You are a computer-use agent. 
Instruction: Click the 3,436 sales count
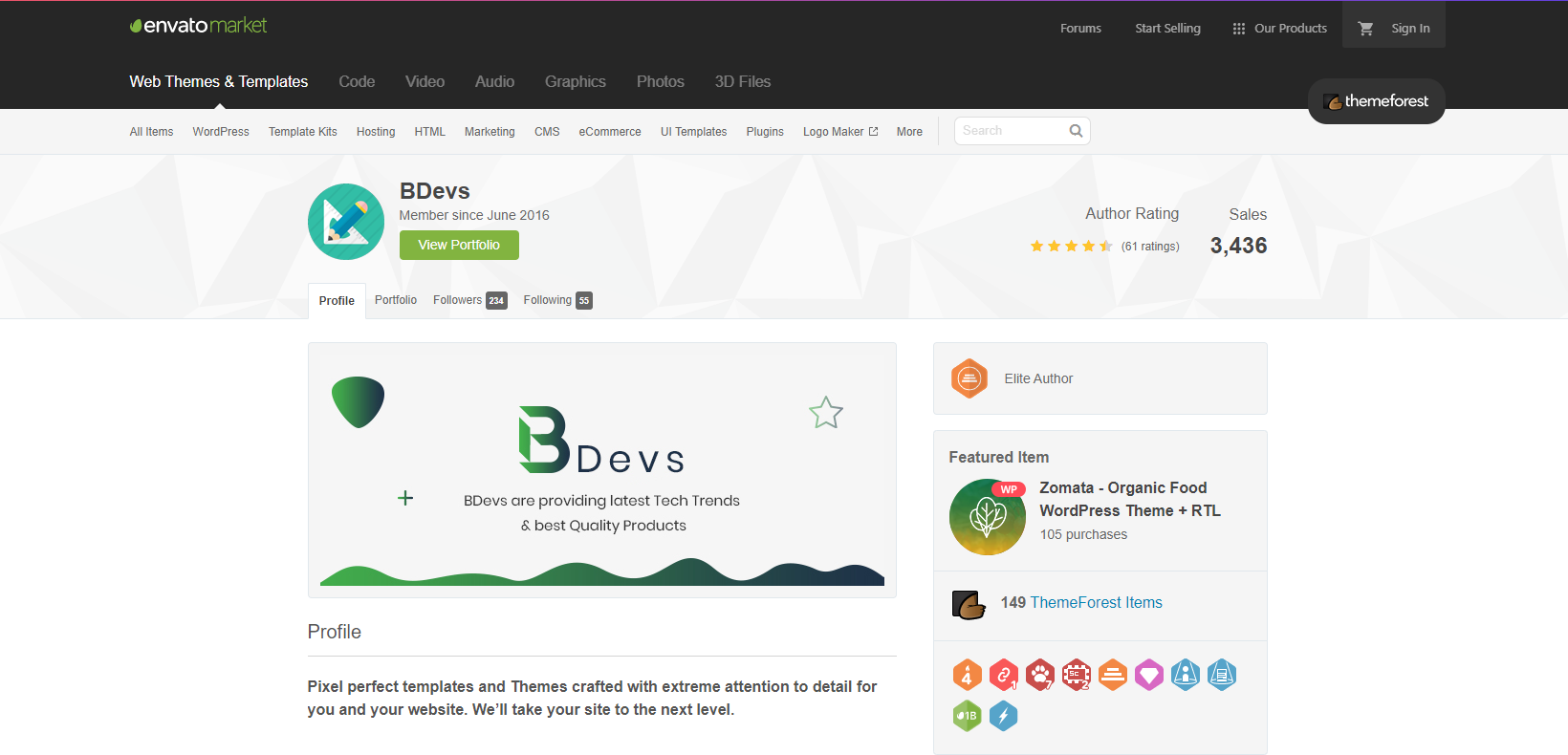tap(1238, 246)
